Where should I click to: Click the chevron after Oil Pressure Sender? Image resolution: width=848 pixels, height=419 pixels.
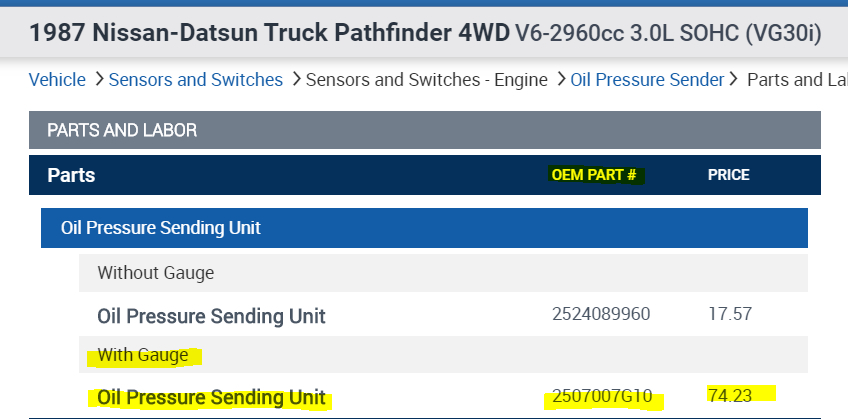[x=735, y=79]
